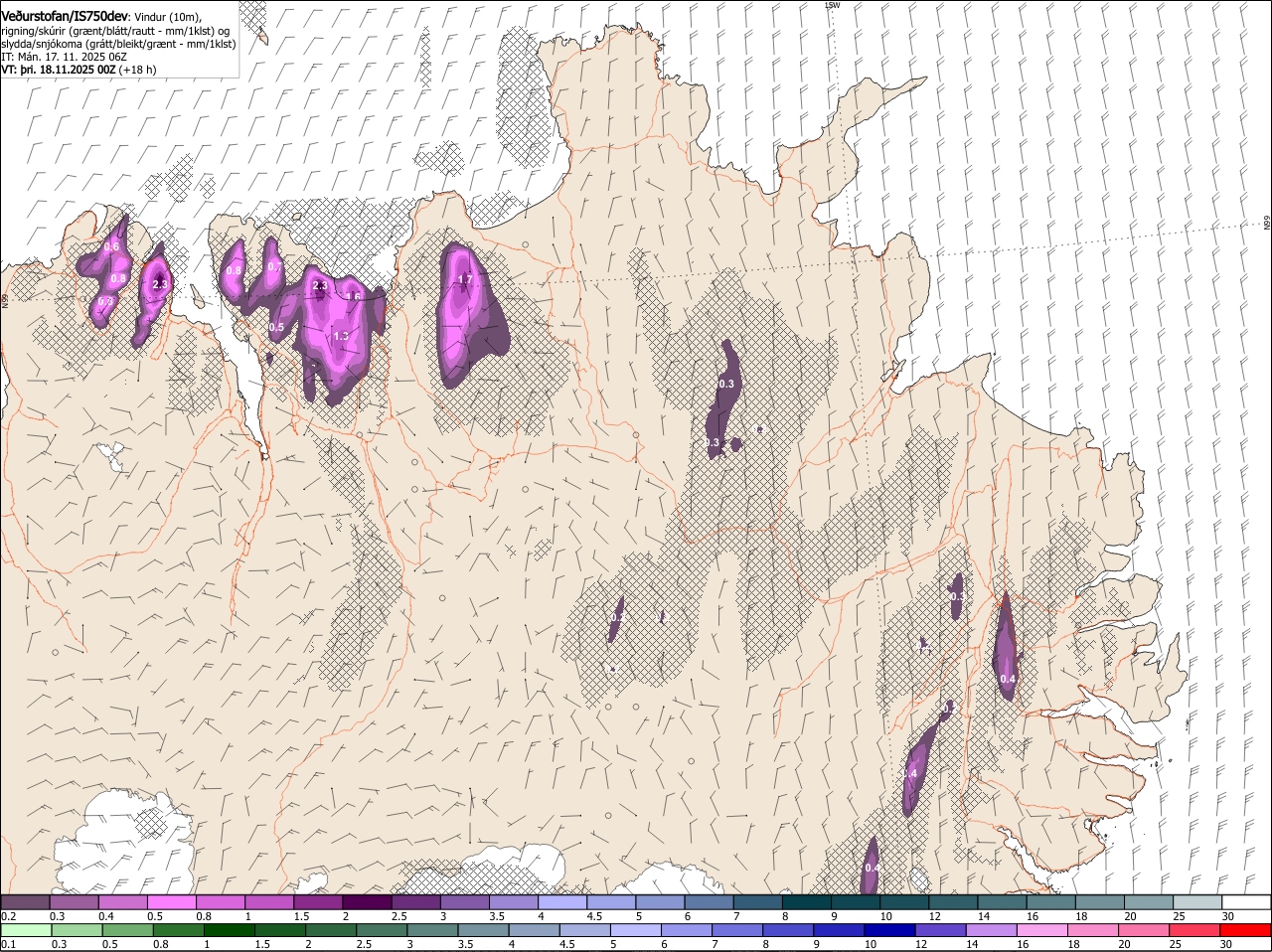Click the '0.3' value in the central highlands
Screen dimensions: 1272x952
coord(726,384)
